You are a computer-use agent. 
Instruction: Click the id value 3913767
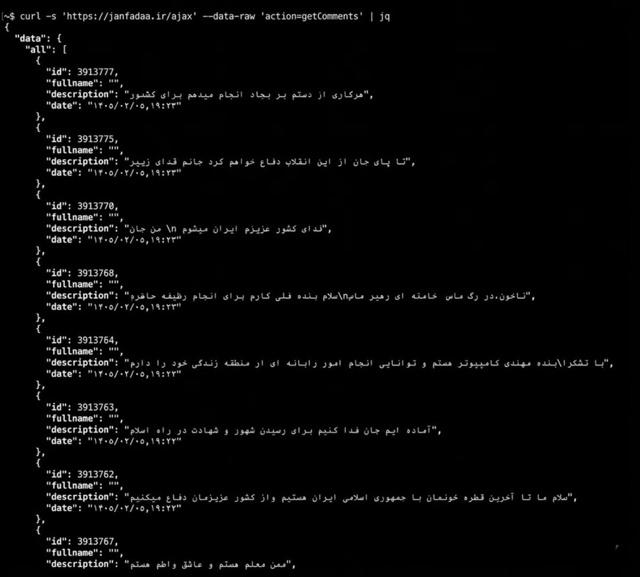[96, 541]
